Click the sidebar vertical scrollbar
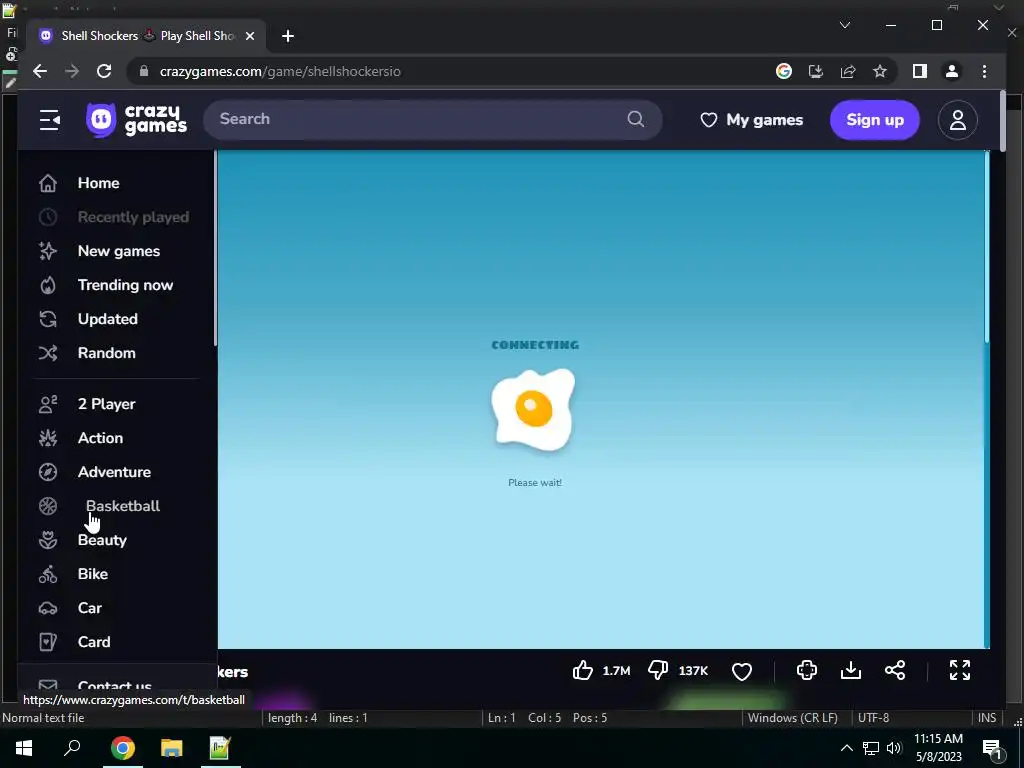Screen dimensions: 1024x768 (x=215, y=248)
